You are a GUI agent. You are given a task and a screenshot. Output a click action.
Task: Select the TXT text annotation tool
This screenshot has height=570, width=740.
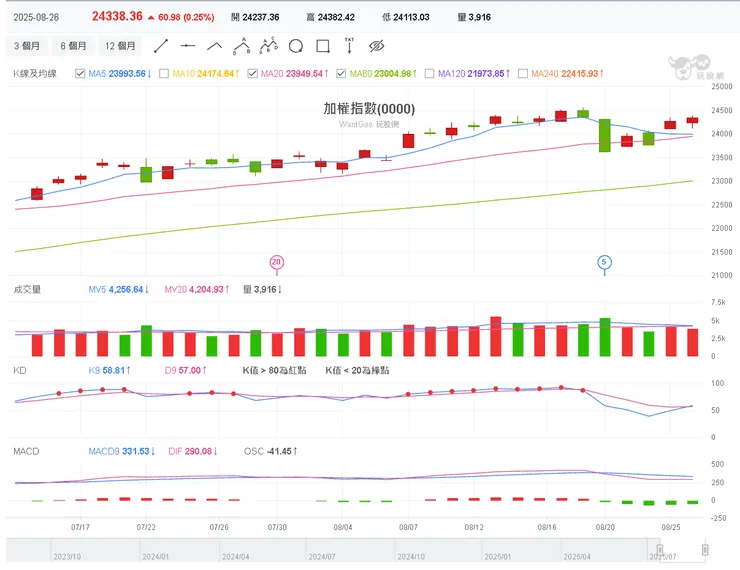349,46
